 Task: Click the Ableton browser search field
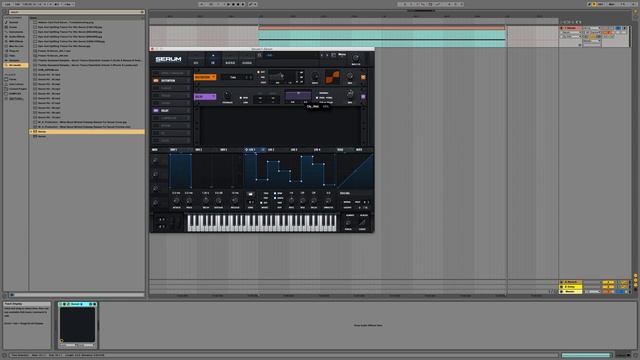coord(76,12)
